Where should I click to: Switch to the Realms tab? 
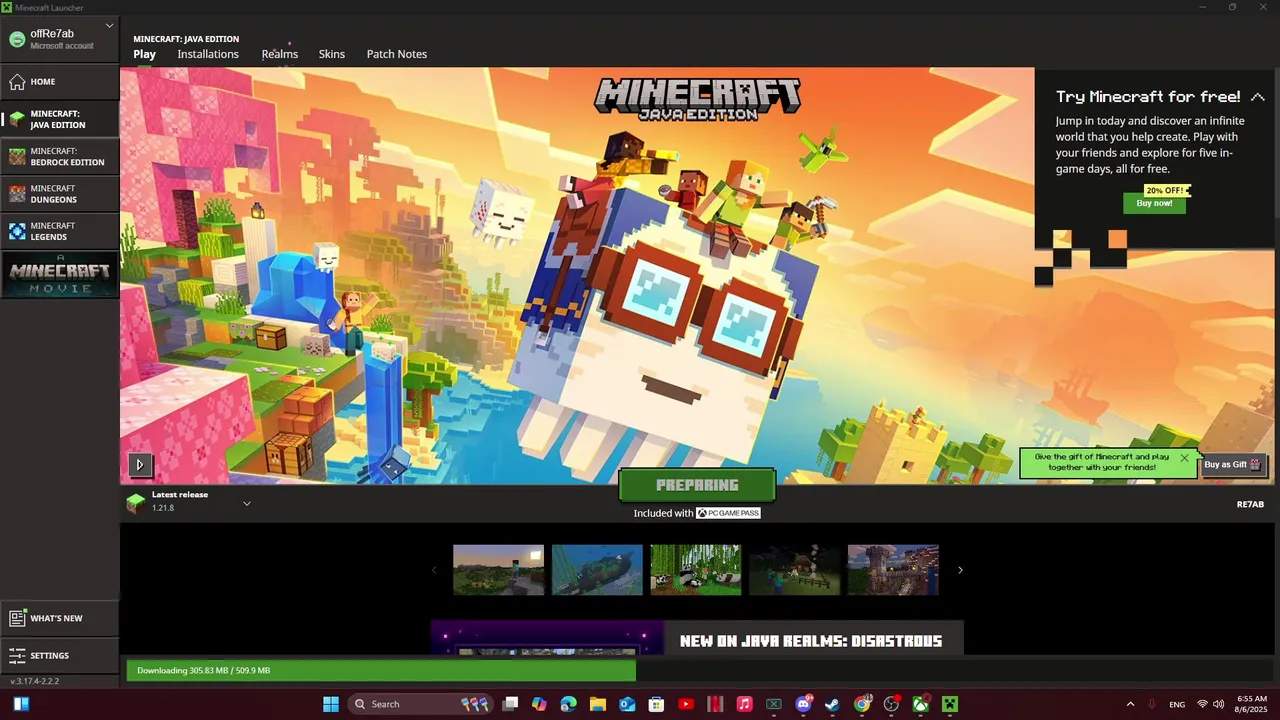[x=280, y=54]
